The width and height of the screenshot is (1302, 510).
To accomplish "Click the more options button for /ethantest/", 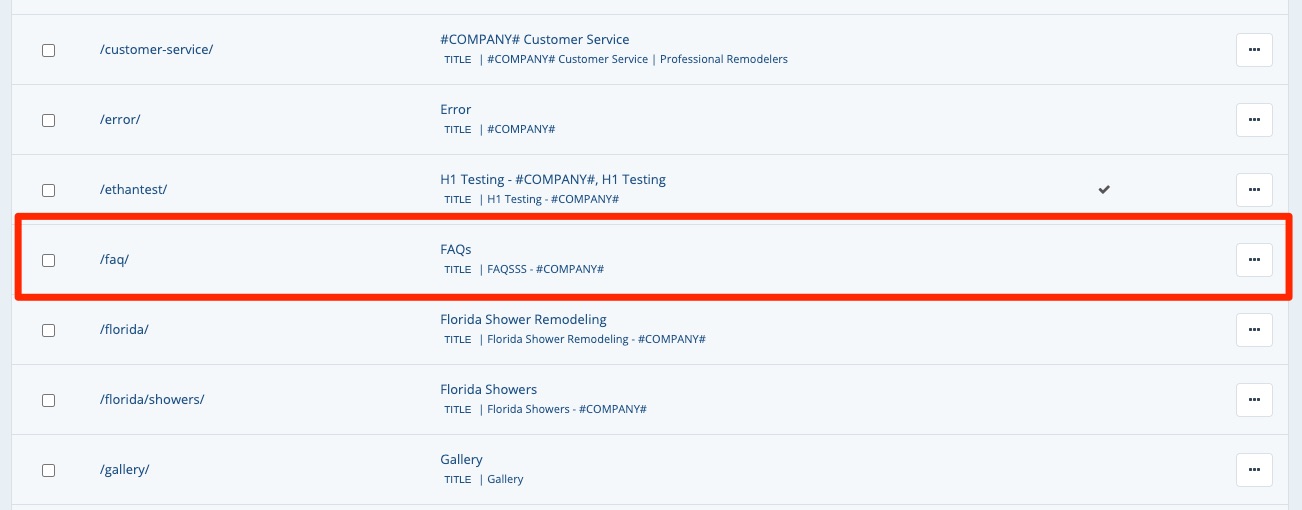I will tap(1254, 190).
